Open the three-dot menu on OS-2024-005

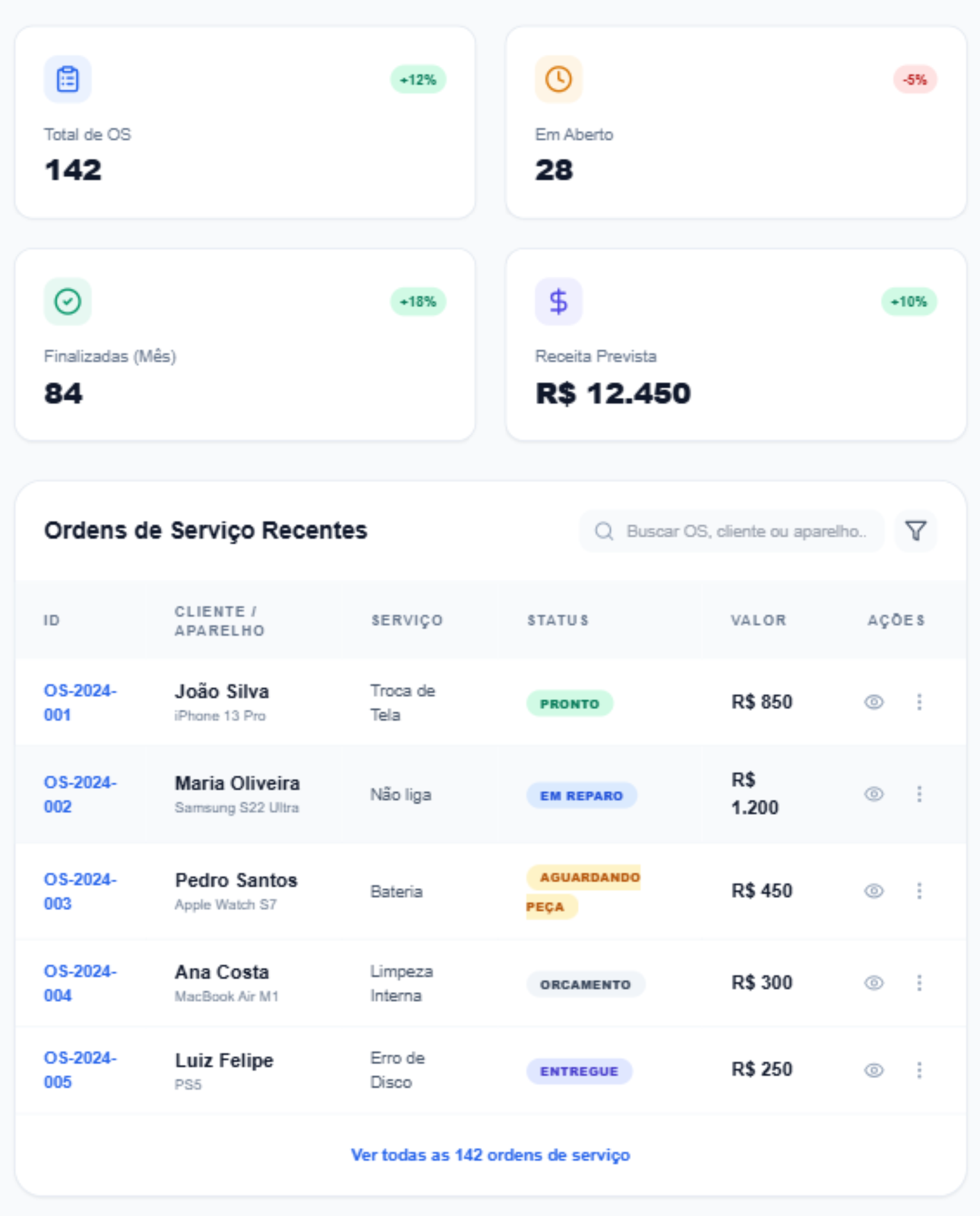919,1069
